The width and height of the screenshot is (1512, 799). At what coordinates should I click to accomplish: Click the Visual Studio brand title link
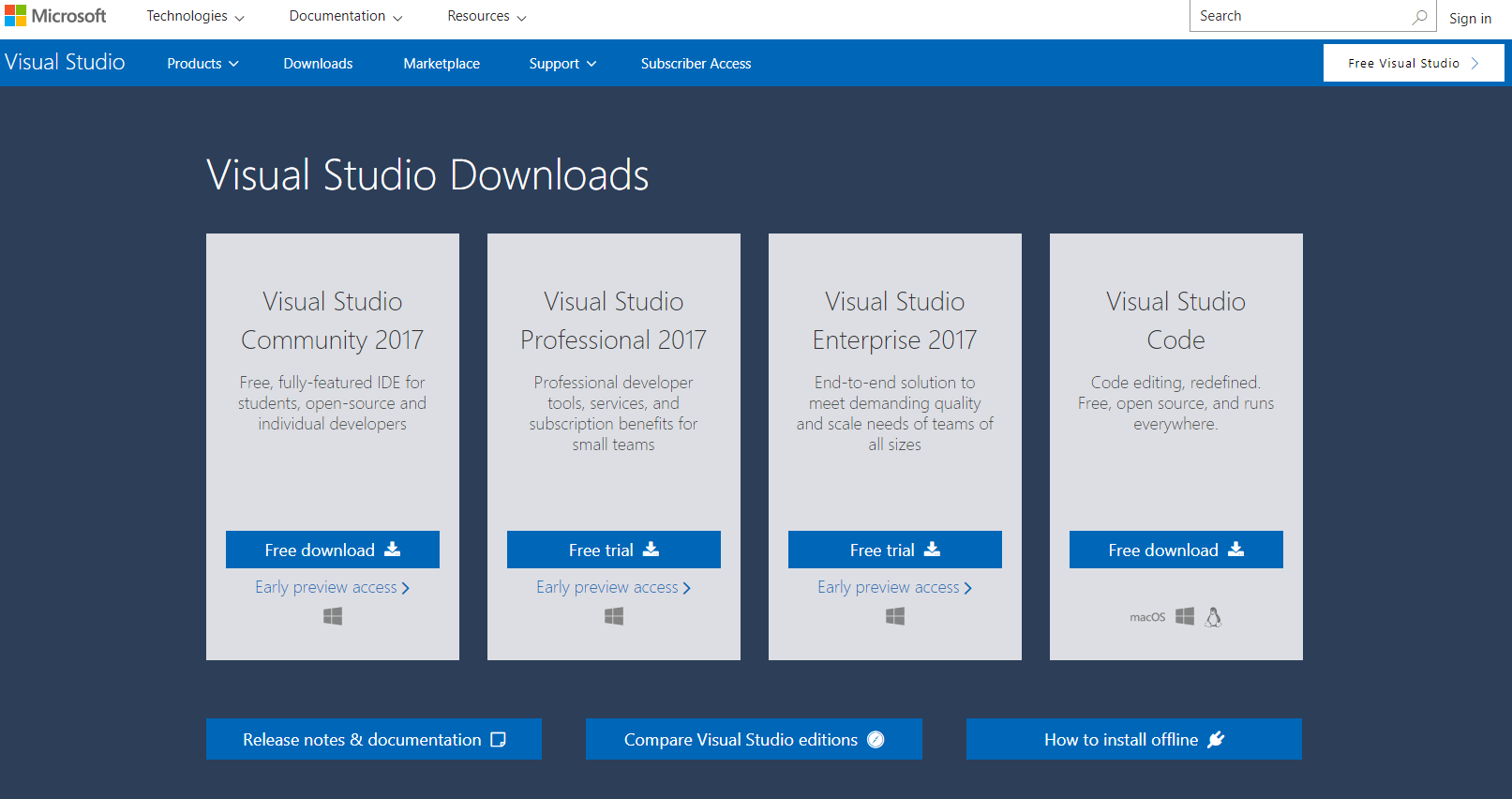(x=65, y=62)
